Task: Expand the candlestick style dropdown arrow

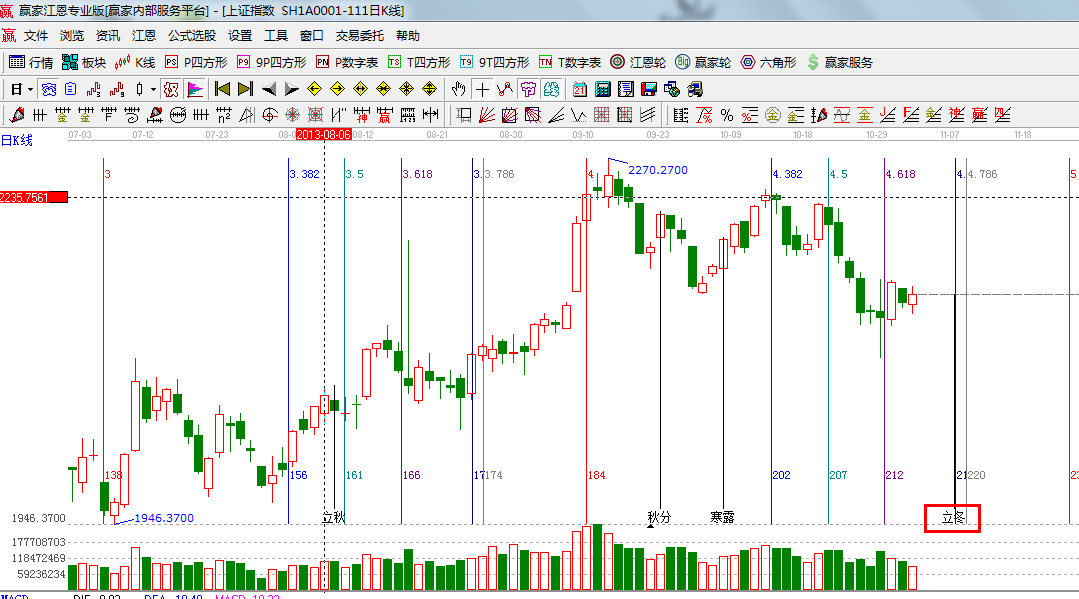Action: tap(153, 89)
